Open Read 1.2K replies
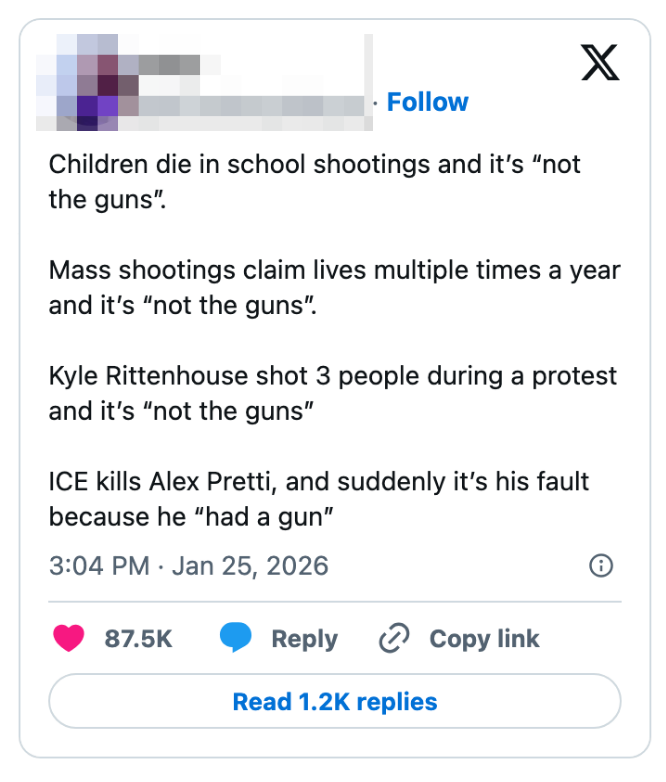The height and width of the screenshot is (782, 666). [334, 701]
